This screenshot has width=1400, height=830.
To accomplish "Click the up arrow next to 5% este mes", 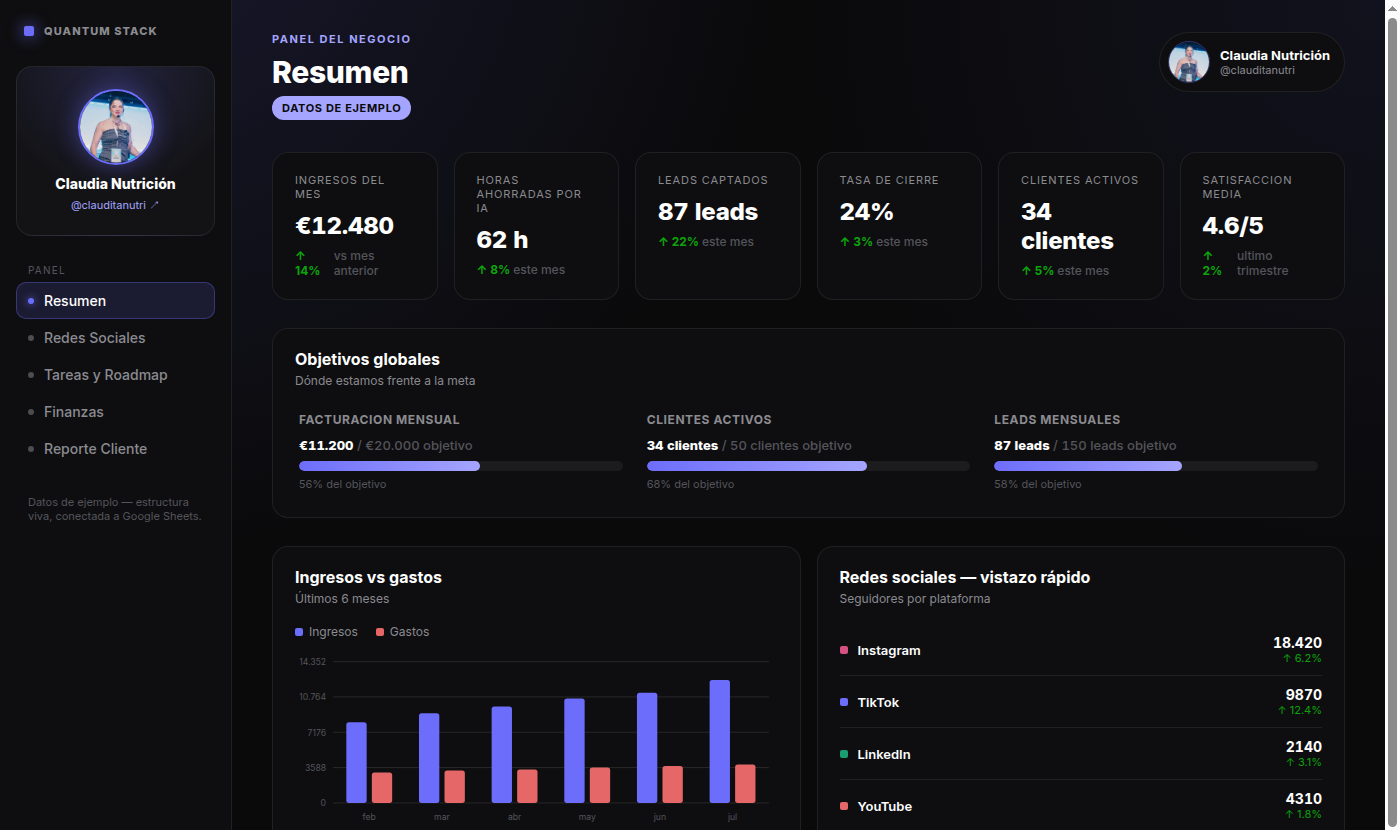I will coord(1026,271).
